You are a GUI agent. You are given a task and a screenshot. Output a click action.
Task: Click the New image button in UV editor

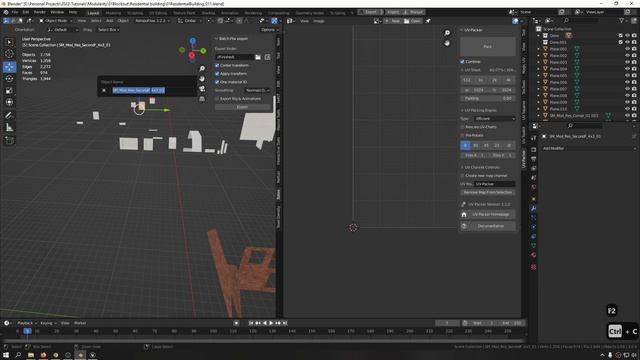pyautogui.click(x=392, y=21)
